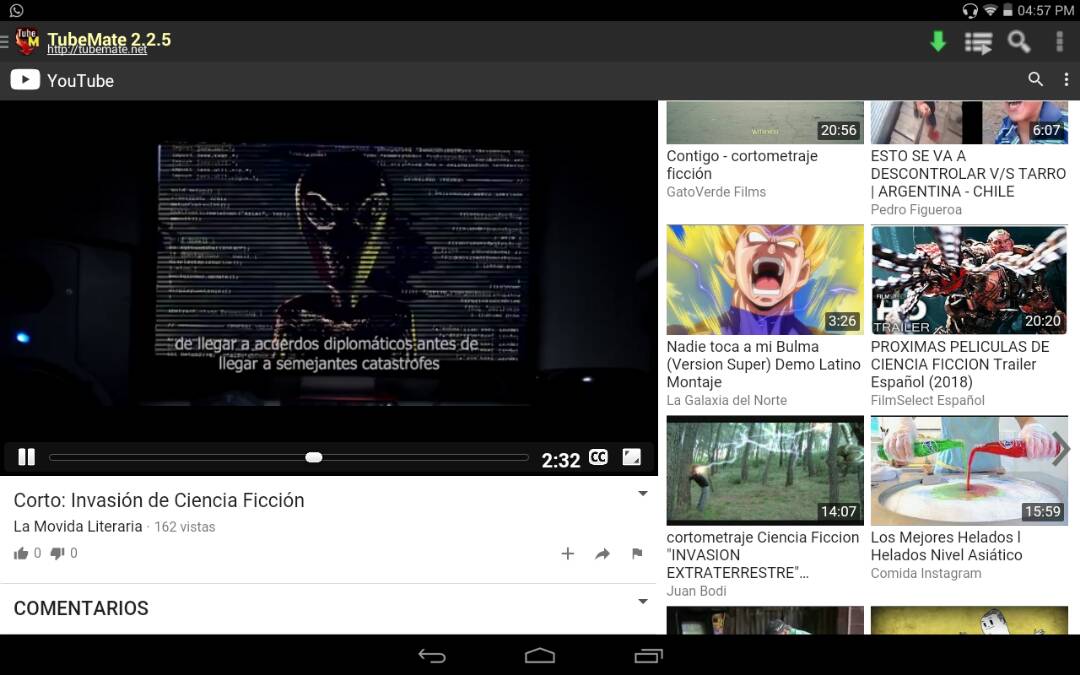Screen dimensions: 1080x675
Task: Open Comida Instagram channel name
Action: tap(926, 573)
